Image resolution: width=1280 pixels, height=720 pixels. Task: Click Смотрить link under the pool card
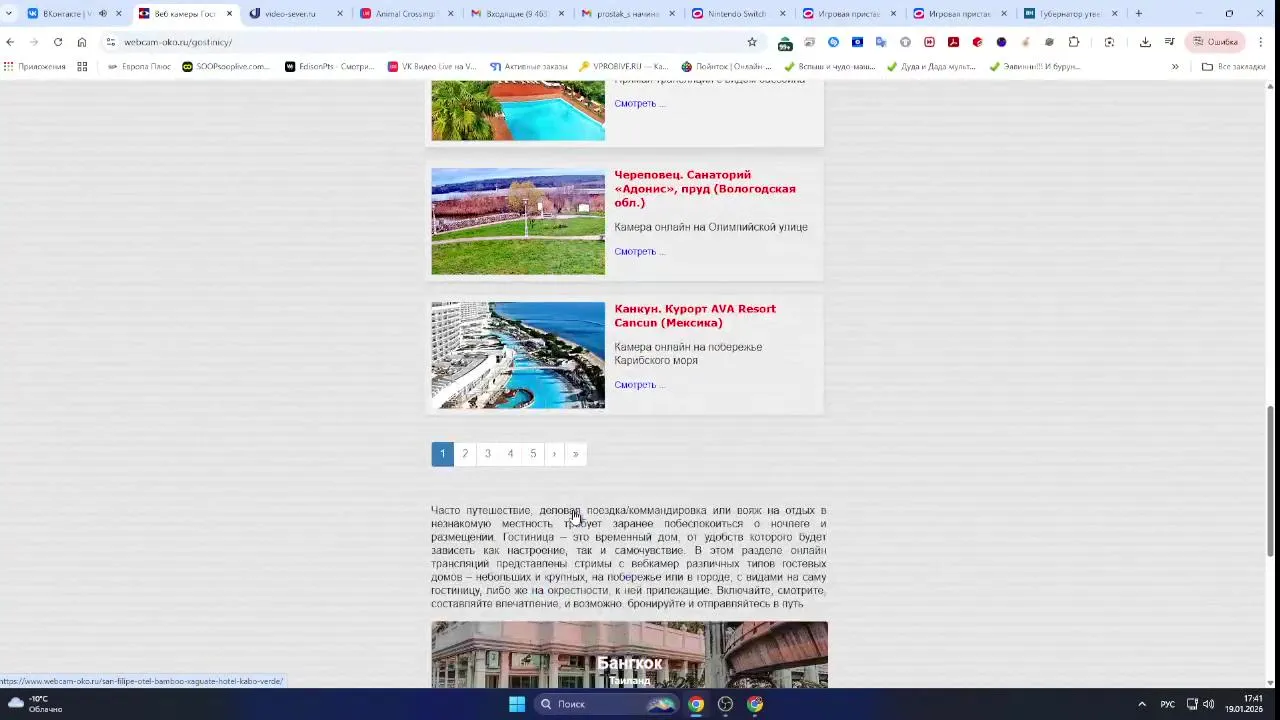click(639, 104)
